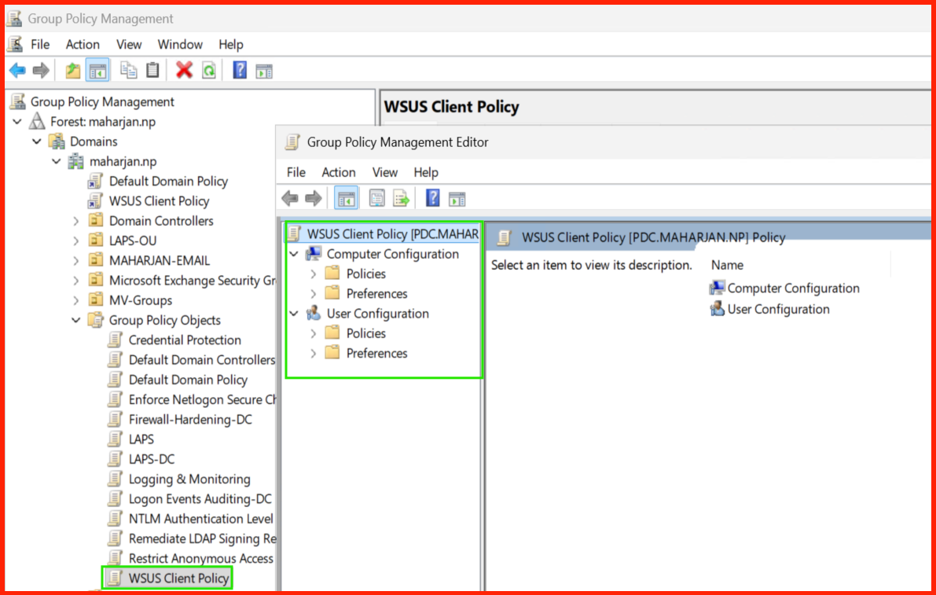
Task: Click the Forward arrow in Group Policy Management toolbar
Action: click(x=41, y=71)
